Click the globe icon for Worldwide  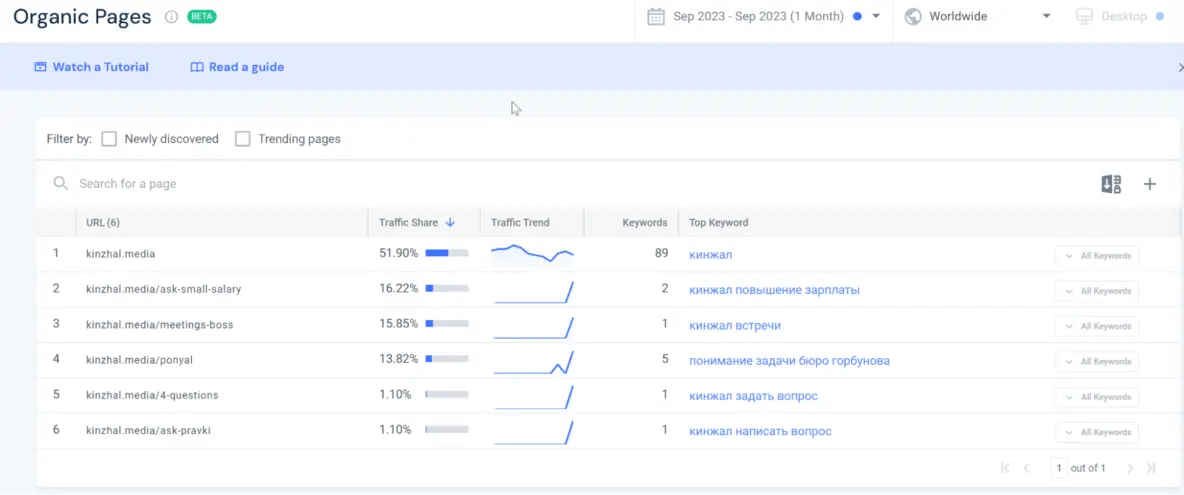point(912,17)
